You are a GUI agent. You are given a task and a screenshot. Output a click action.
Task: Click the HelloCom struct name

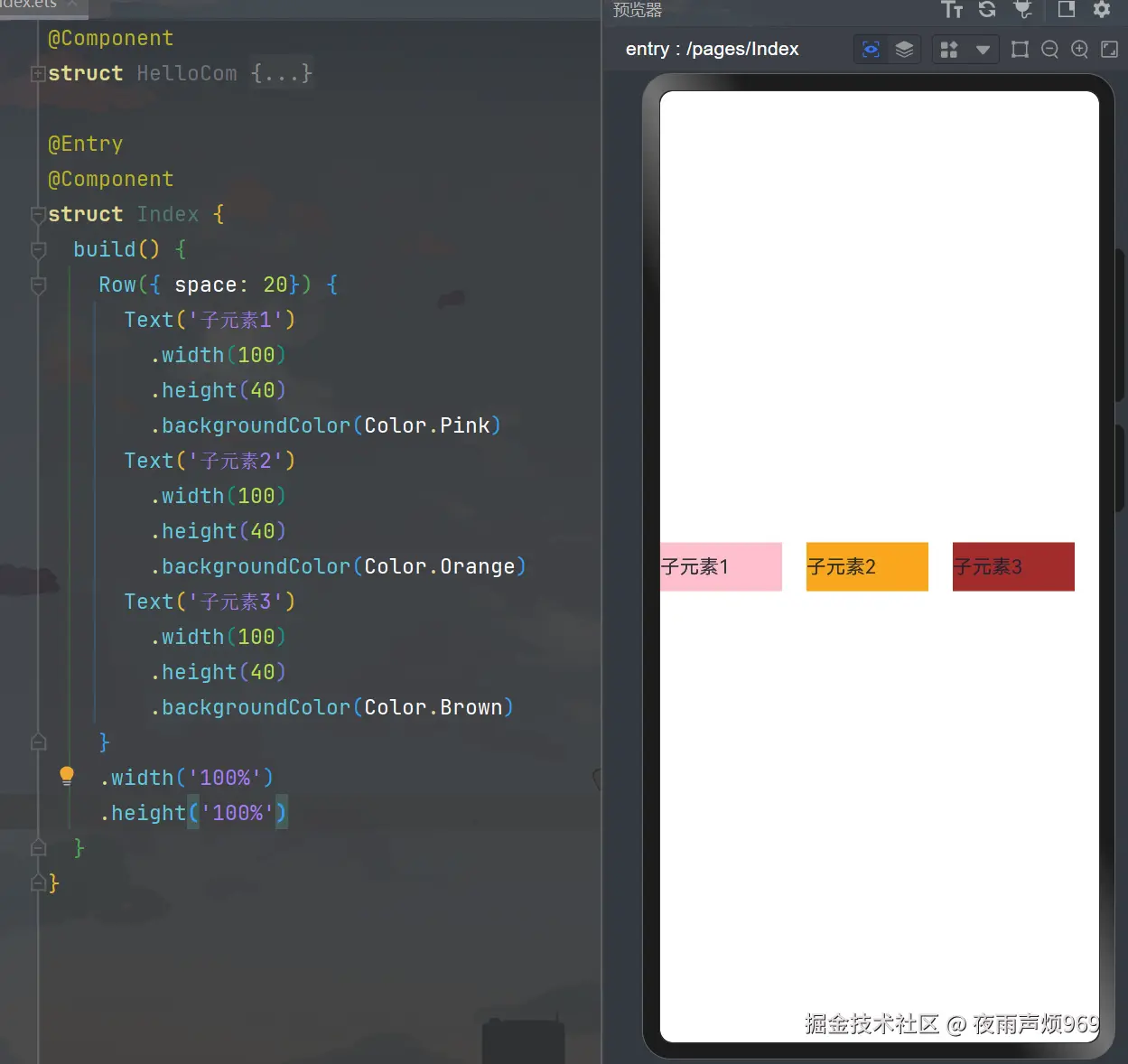187,73
